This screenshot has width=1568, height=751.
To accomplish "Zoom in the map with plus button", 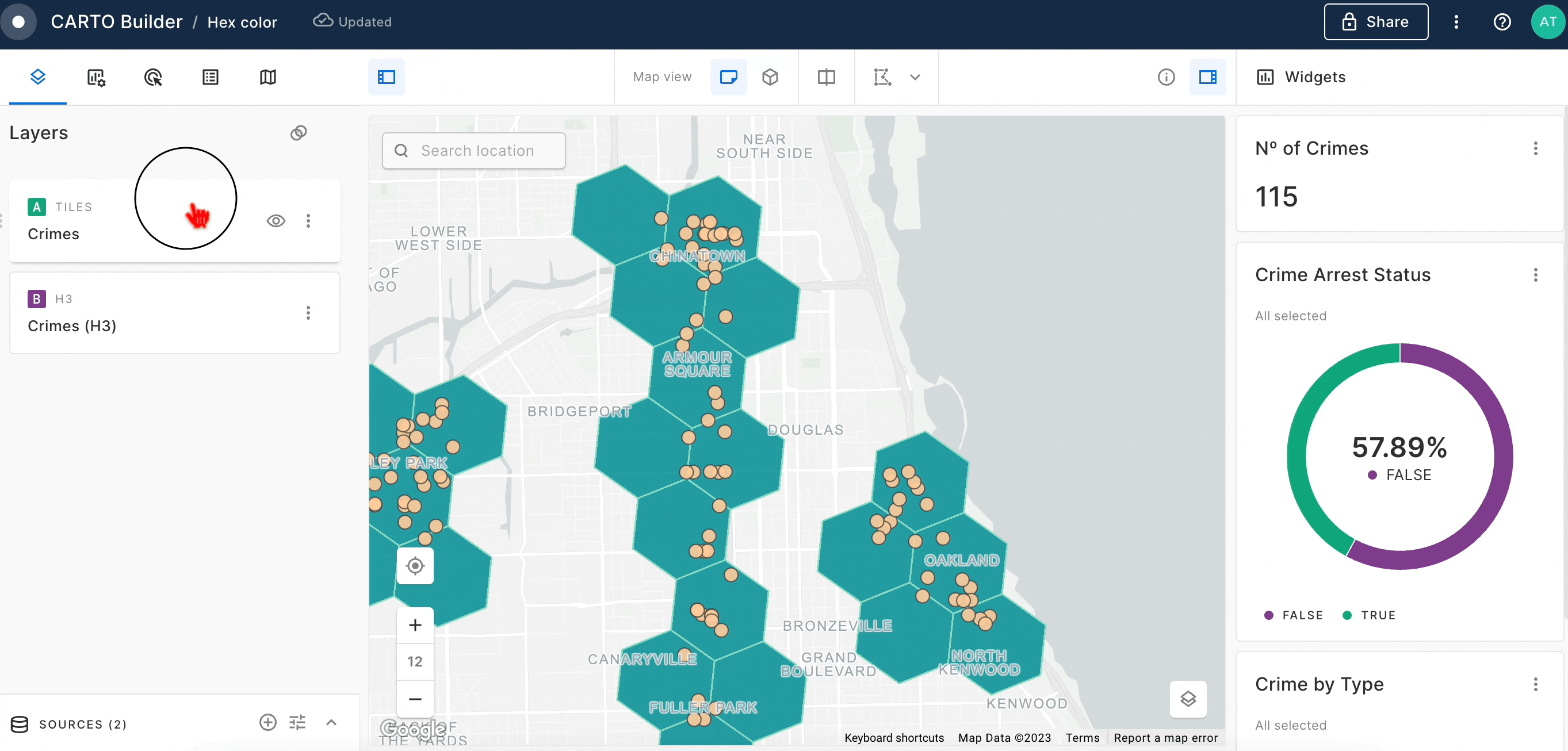I will coord(415,625).
